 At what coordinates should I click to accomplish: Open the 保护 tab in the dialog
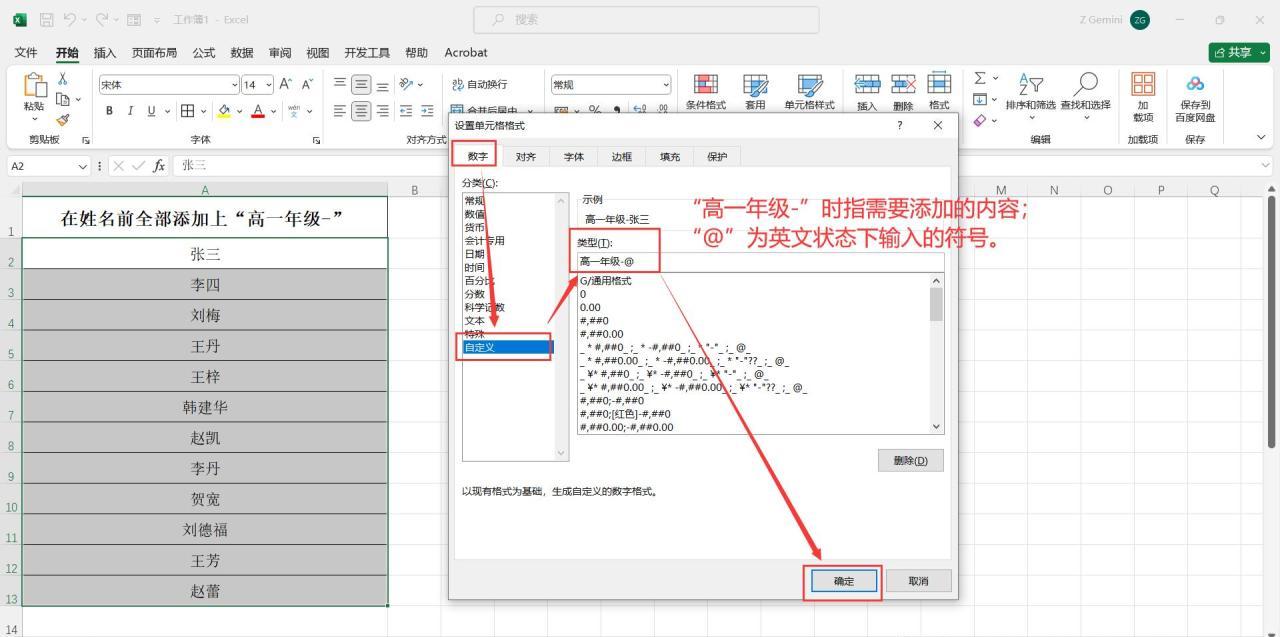point(717,156)
